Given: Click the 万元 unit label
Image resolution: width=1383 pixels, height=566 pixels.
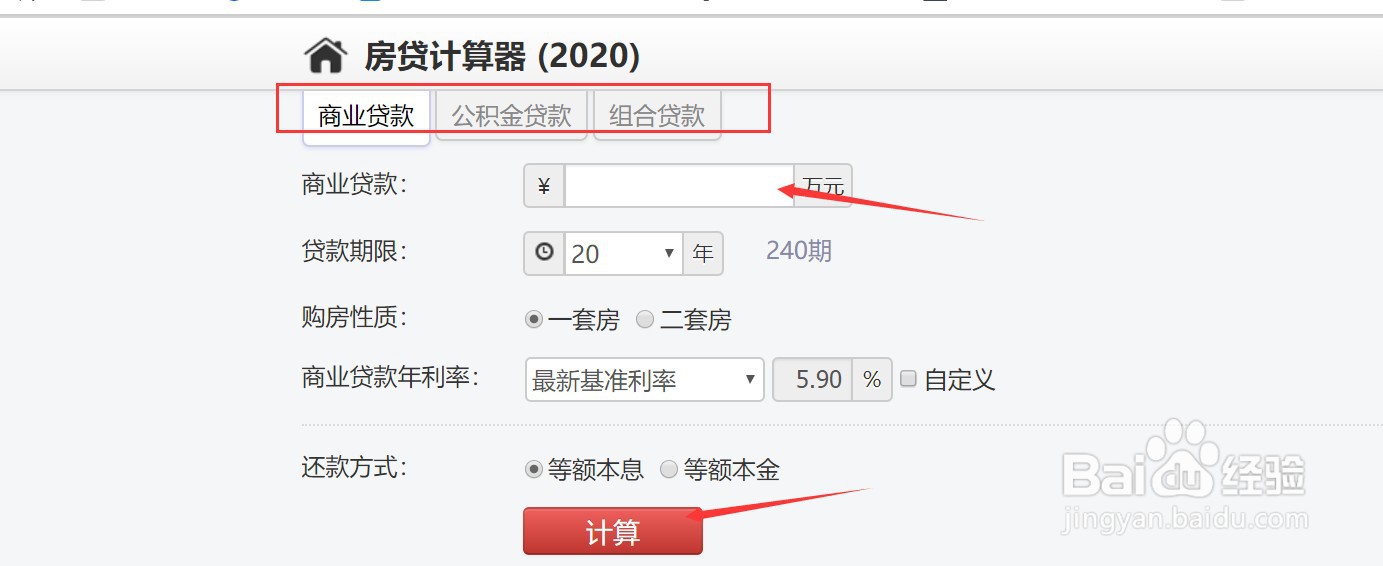Looking at the screenshot, I should (x=823, y=186).
